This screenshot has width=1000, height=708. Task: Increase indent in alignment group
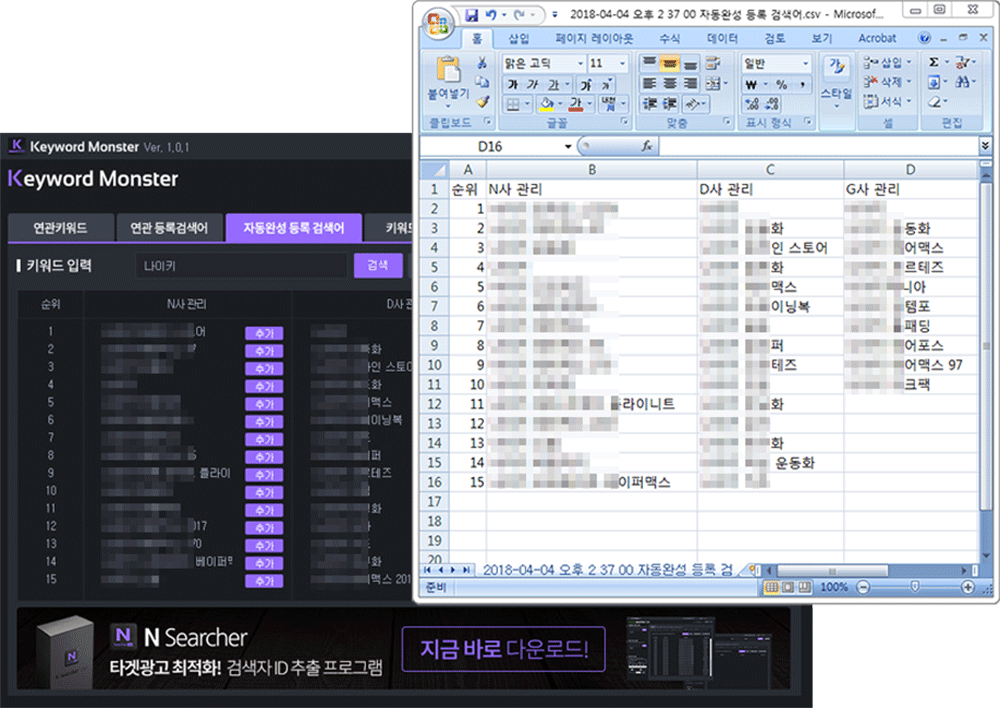(x=670, y=103)
